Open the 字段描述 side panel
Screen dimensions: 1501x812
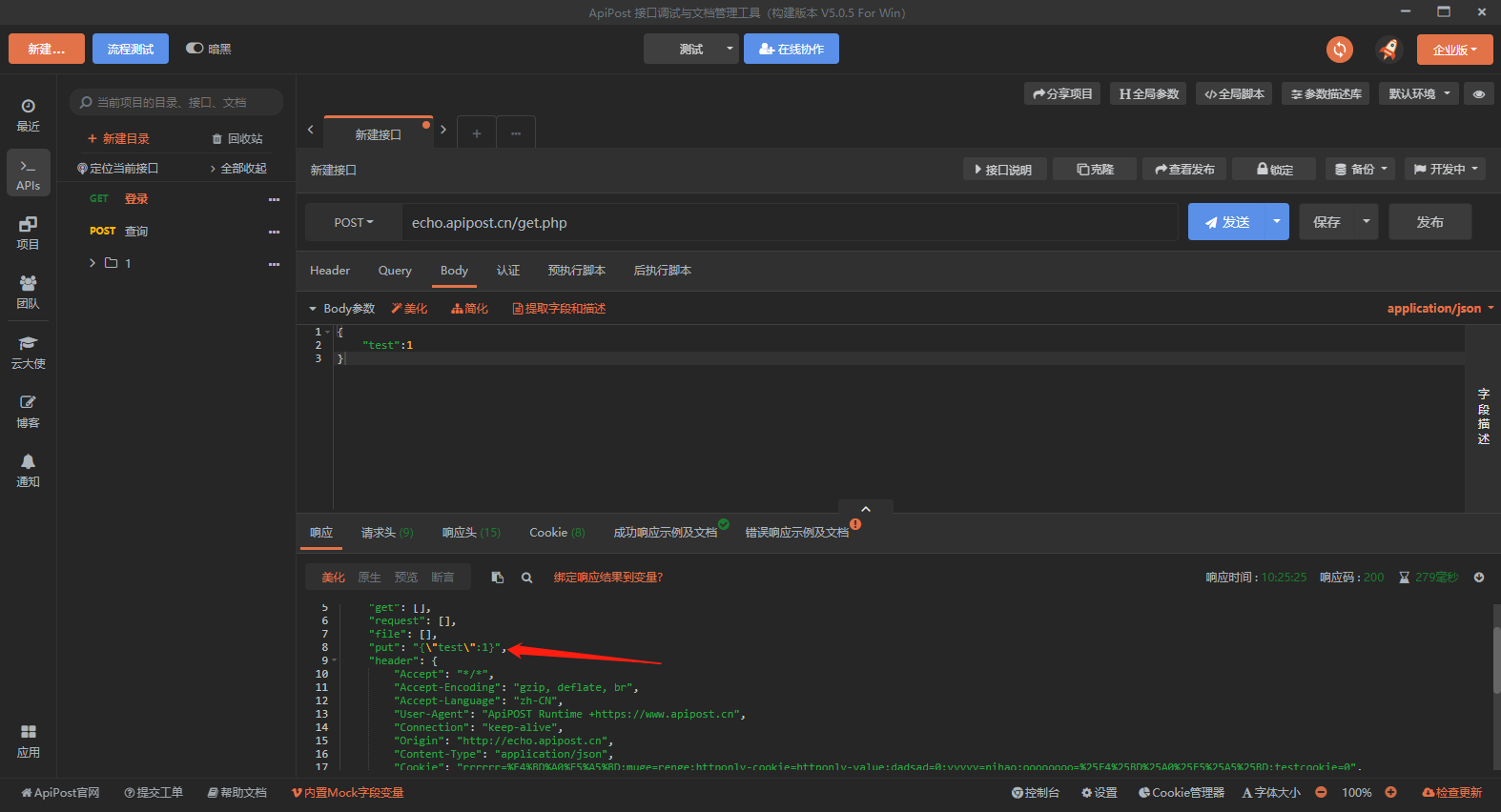tap(1483, 416)
